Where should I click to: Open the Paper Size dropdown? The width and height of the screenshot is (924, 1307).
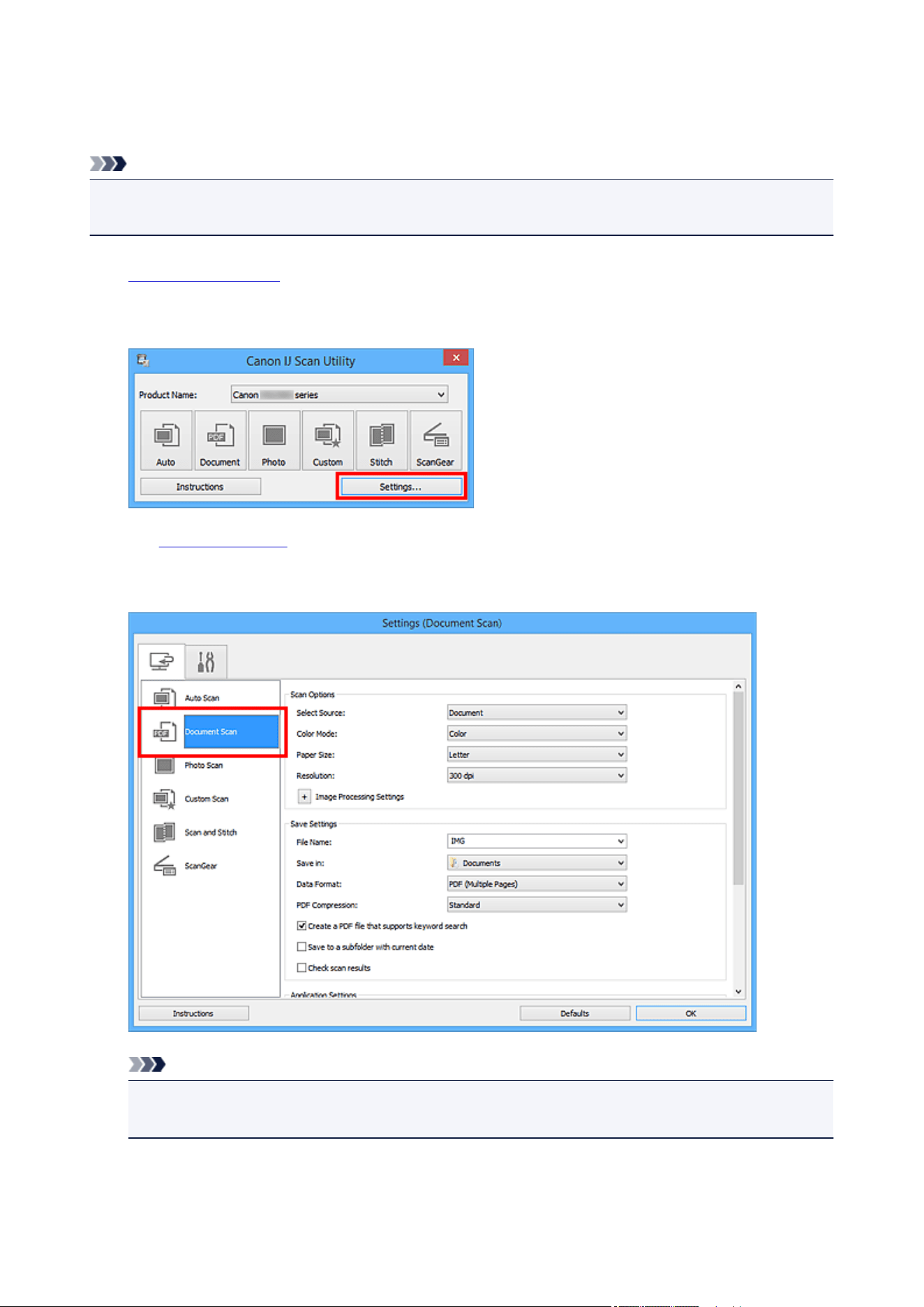(537, 755)
